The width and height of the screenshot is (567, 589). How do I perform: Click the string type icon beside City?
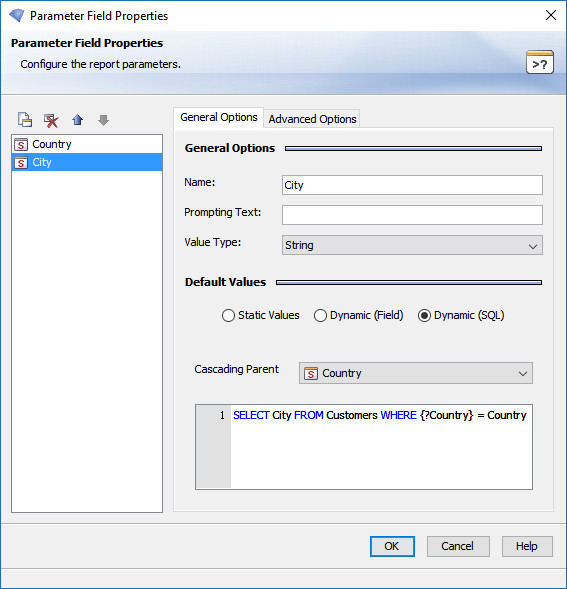[21, 162]
